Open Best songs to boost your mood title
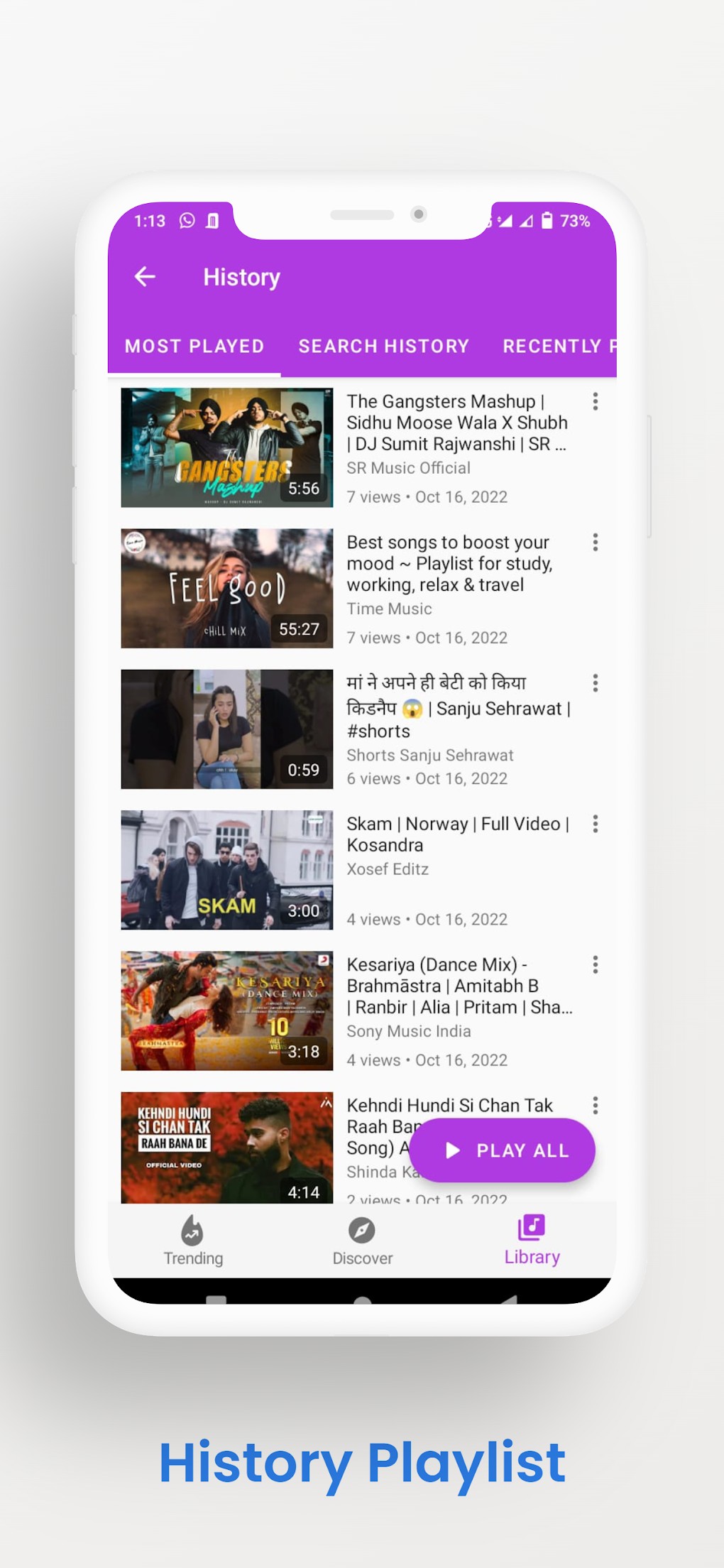The height and width of the screenshot is (1568, 724). click(450, 563)
